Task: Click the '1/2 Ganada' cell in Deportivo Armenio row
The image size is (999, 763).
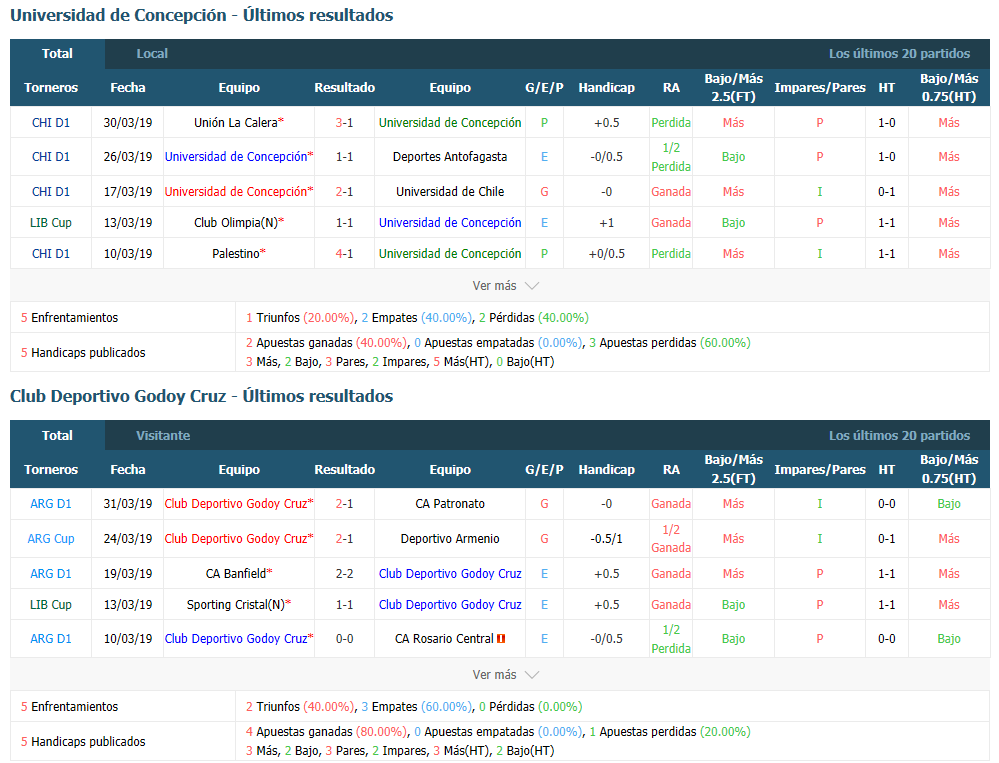Action: pyautogui.click(x=671, y=538)
